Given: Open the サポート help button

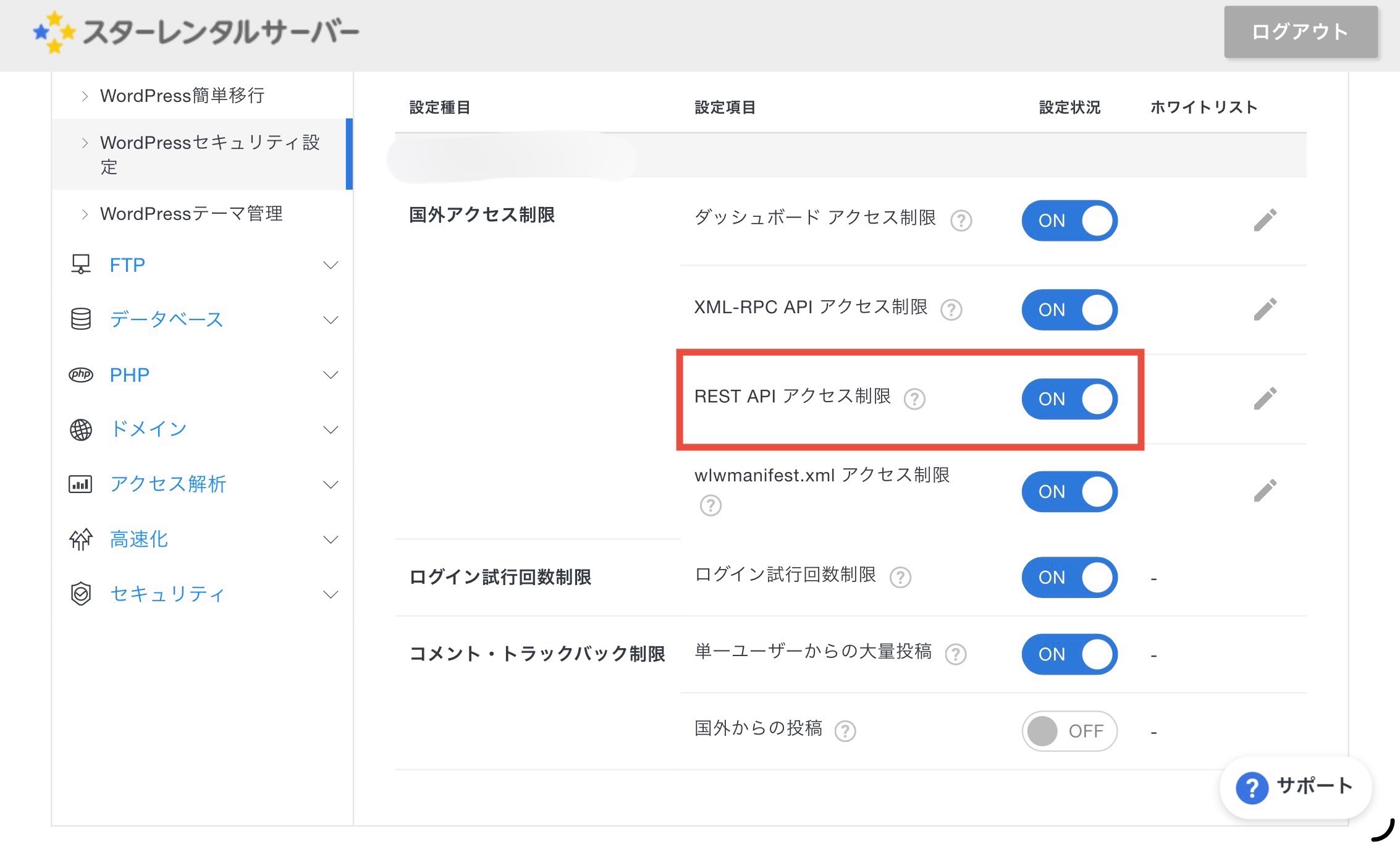Looking at the screenshot, I should 1296,787.
